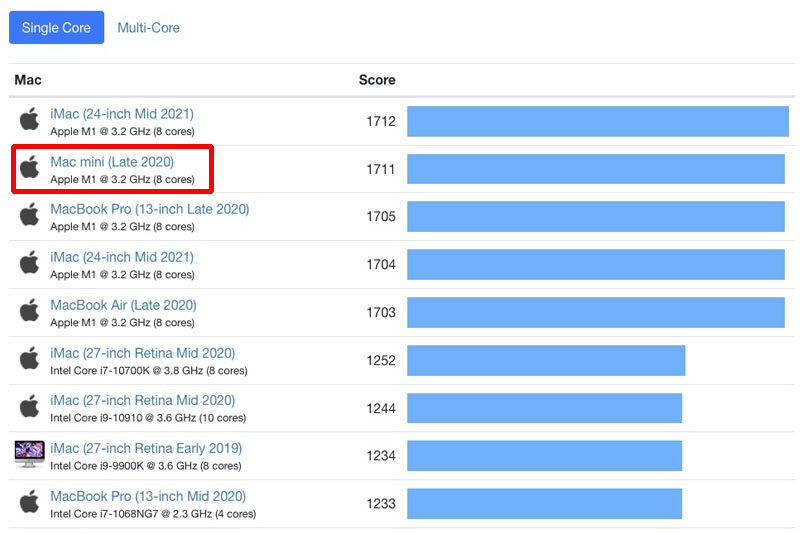Click the Score column header
Image resolution: width=800 pixels, height=533 pixels.
tap(377, 80)
